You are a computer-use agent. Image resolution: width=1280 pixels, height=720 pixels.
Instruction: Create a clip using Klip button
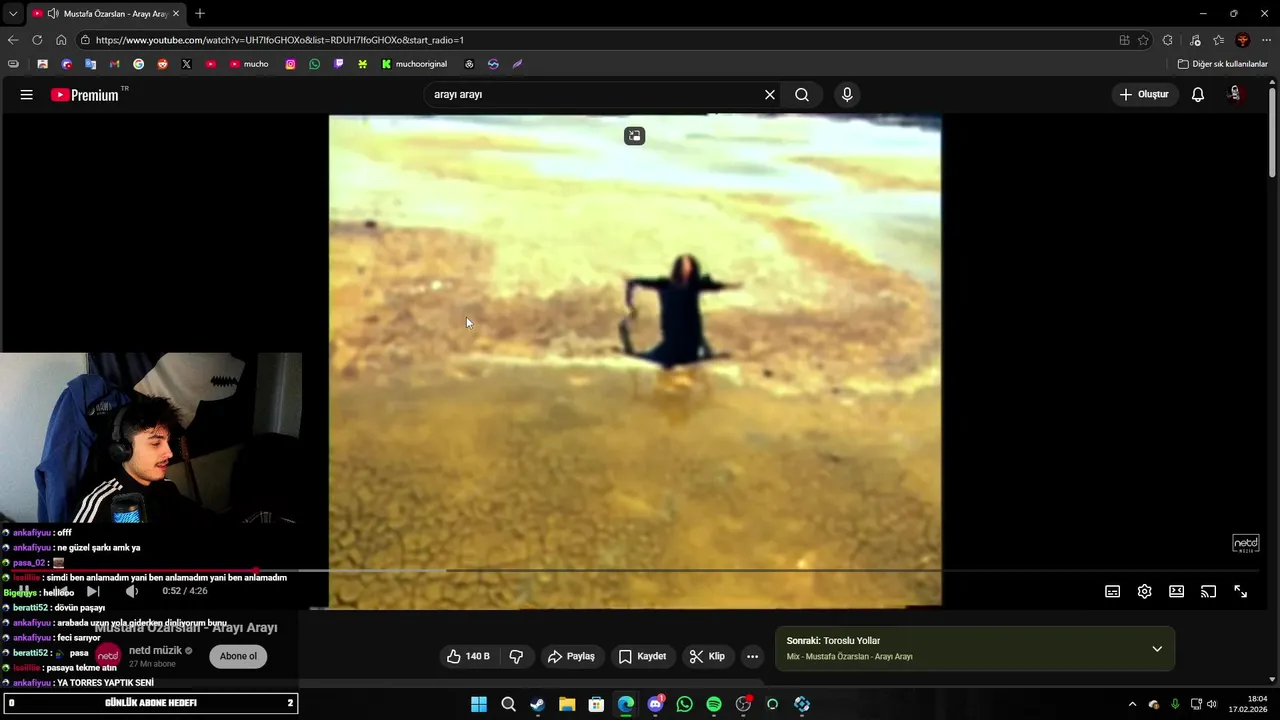point(707,656)
